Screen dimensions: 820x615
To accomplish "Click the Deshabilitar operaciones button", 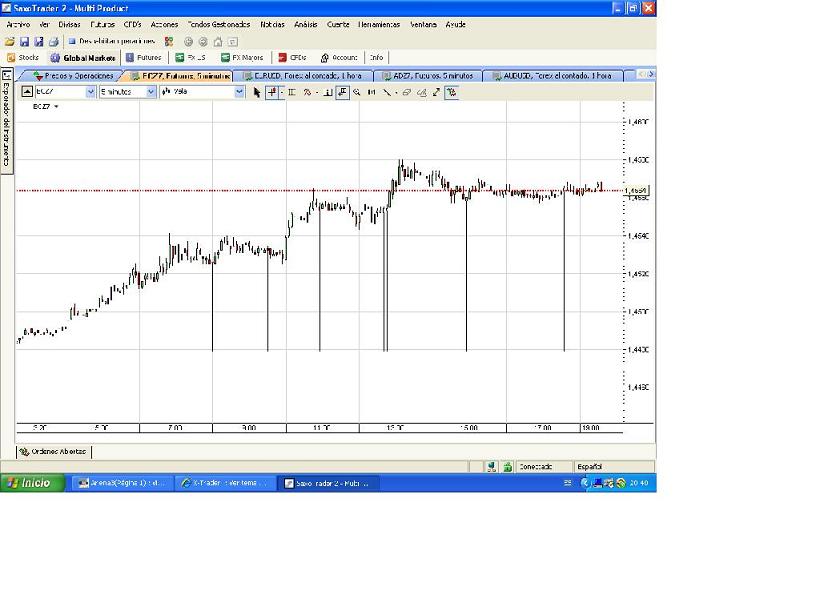I will tap(111, 41).
